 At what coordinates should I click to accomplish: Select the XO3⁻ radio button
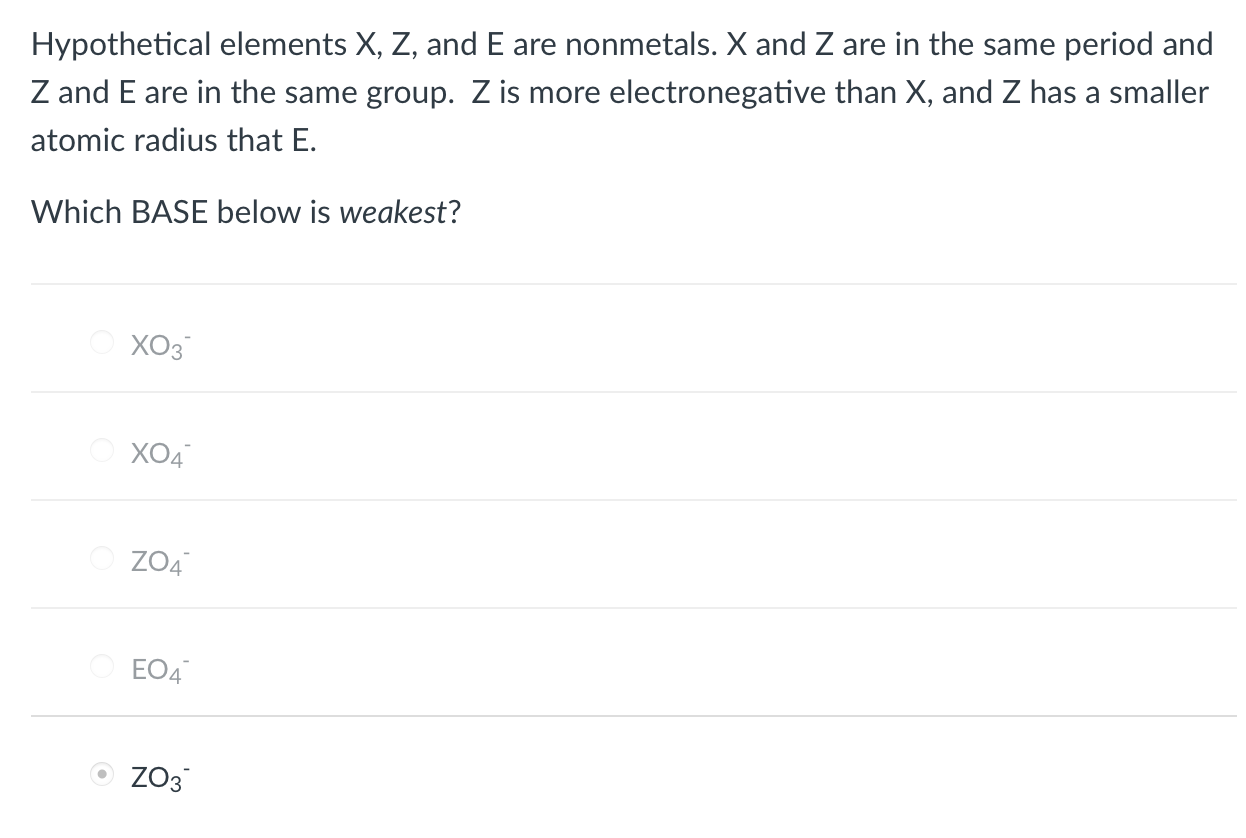pos(102,341)
